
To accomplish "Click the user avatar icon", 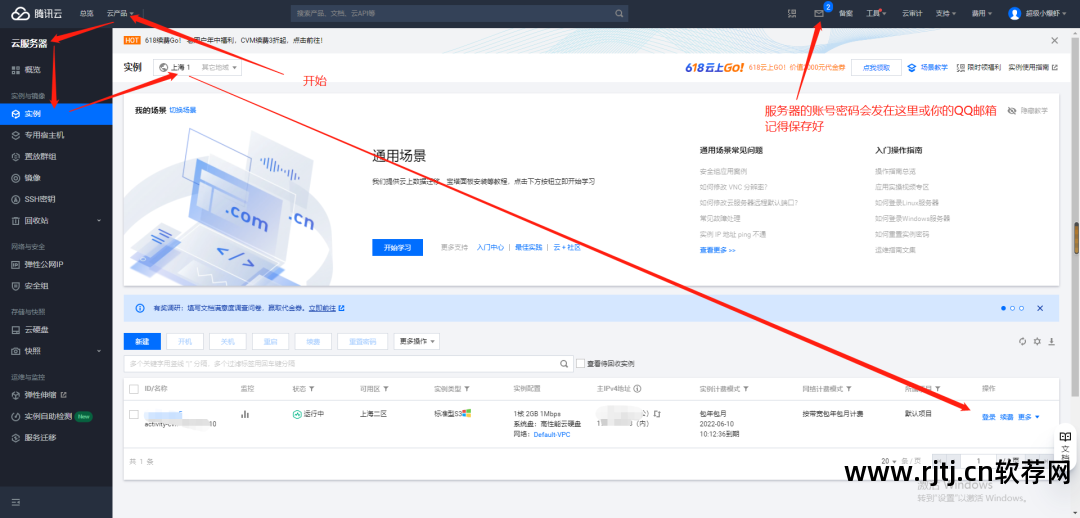I will [1014, 13].
